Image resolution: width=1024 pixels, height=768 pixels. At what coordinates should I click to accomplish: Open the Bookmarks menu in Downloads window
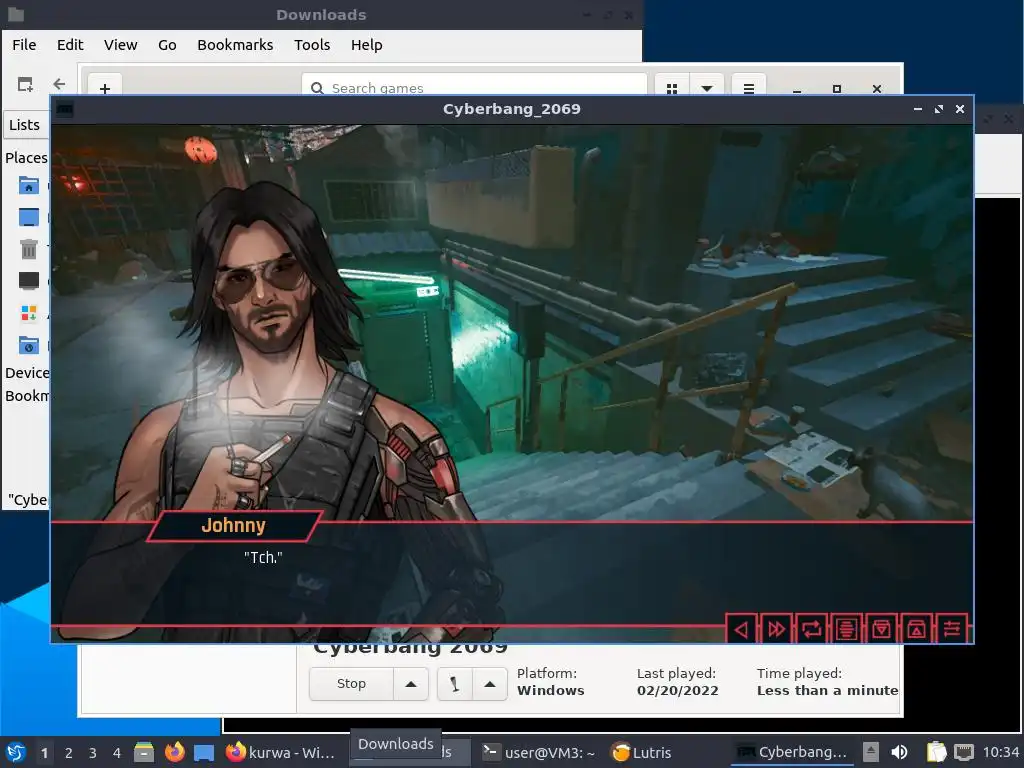point(235,45)
